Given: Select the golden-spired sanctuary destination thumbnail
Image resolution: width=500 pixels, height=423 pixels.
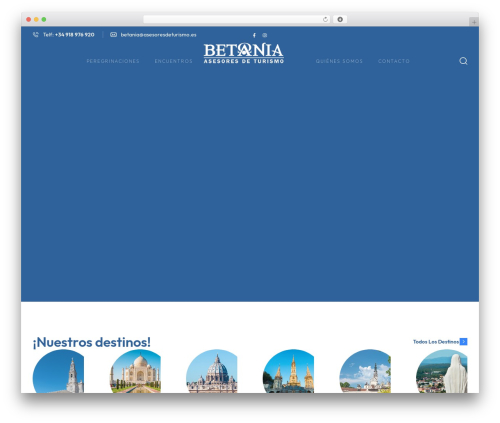Looking at the screenshot, I should click(289, 371).
